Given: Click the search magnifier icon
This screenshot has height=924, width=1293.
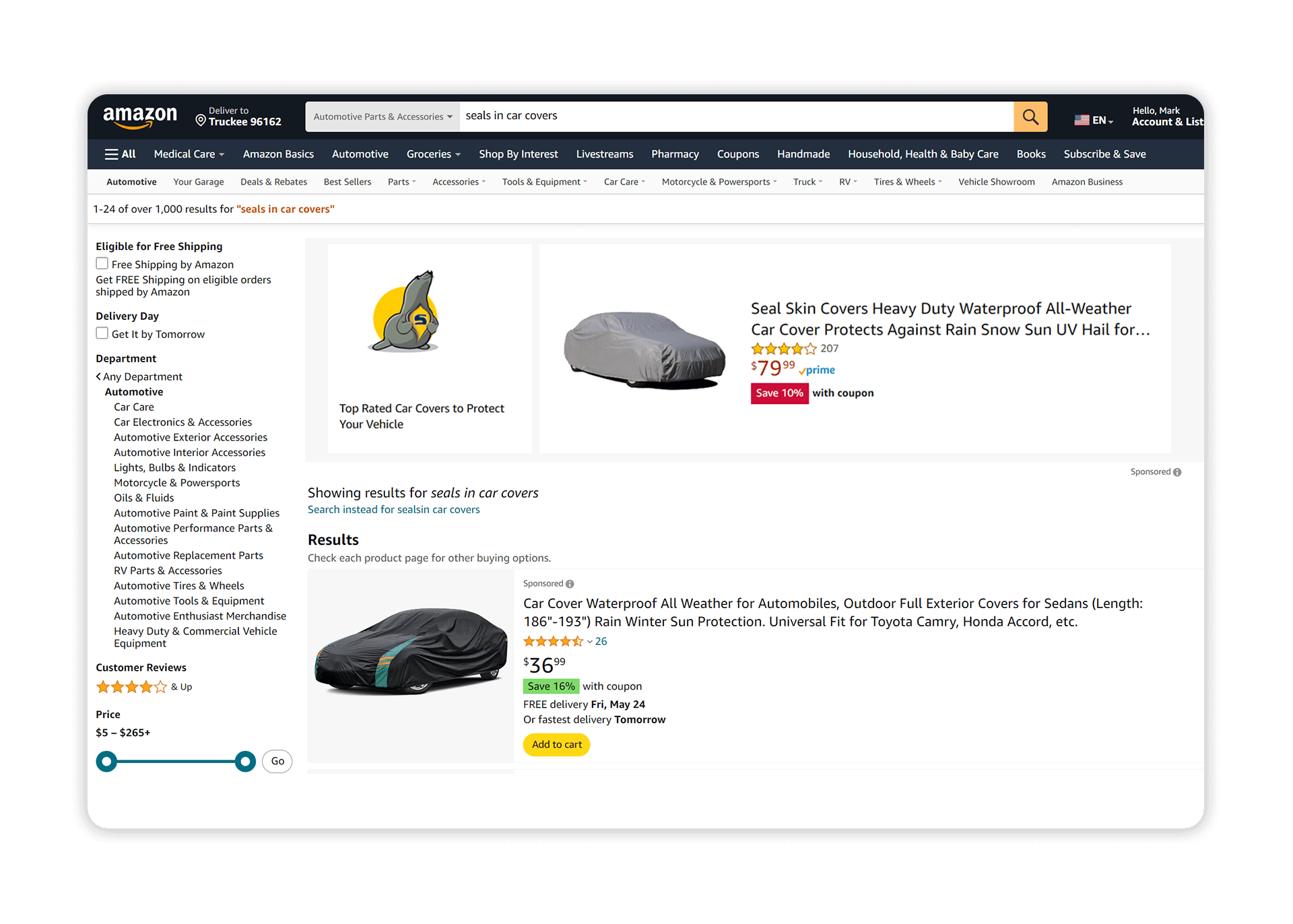Looking at the screenshot, I should click(1030, 116).
